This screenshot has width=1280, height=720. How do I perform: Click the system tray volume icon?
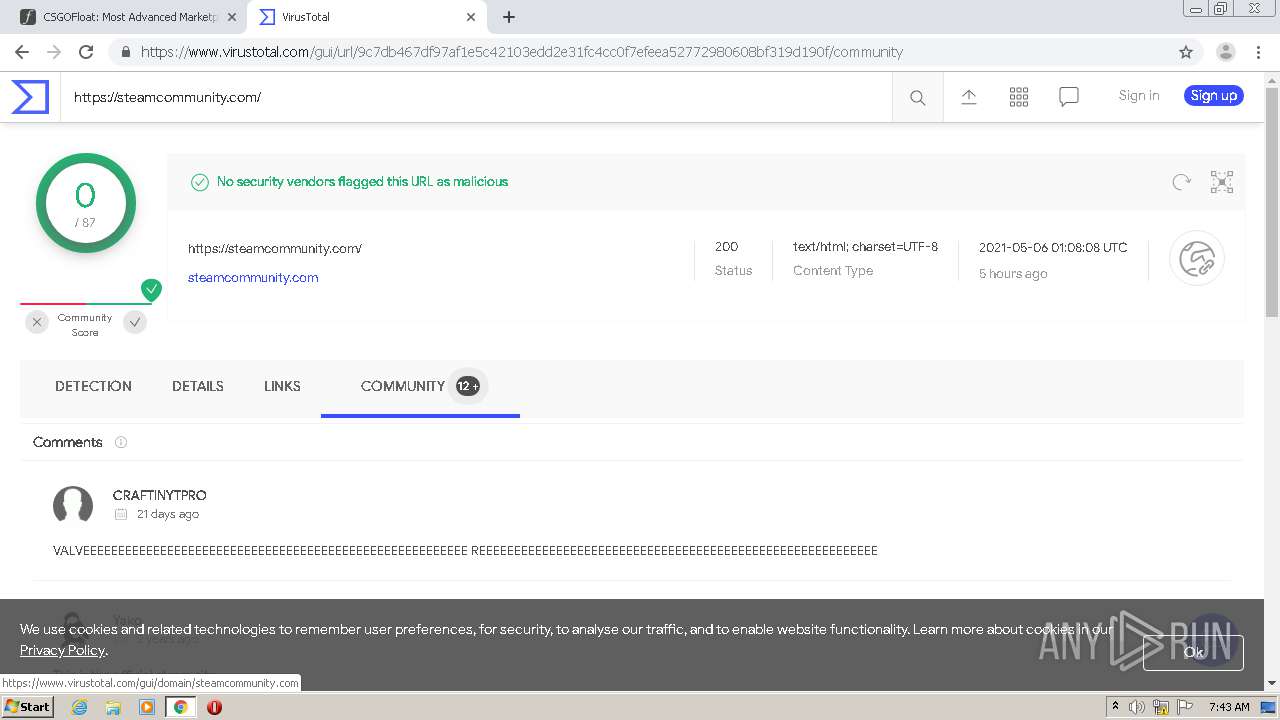click(x=1137, y=707)
